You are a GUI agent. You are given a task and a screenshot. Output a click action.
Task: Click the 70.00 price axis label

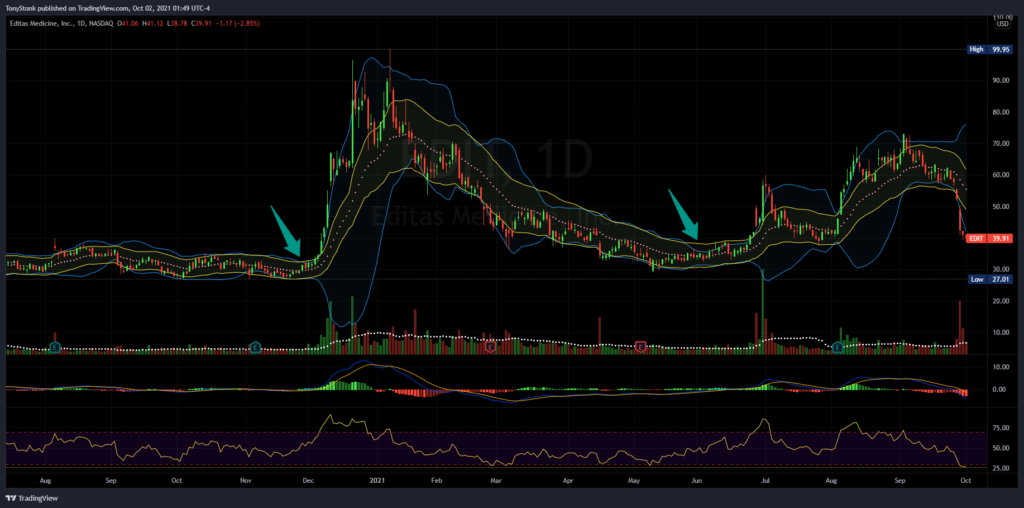[1002, 144]
